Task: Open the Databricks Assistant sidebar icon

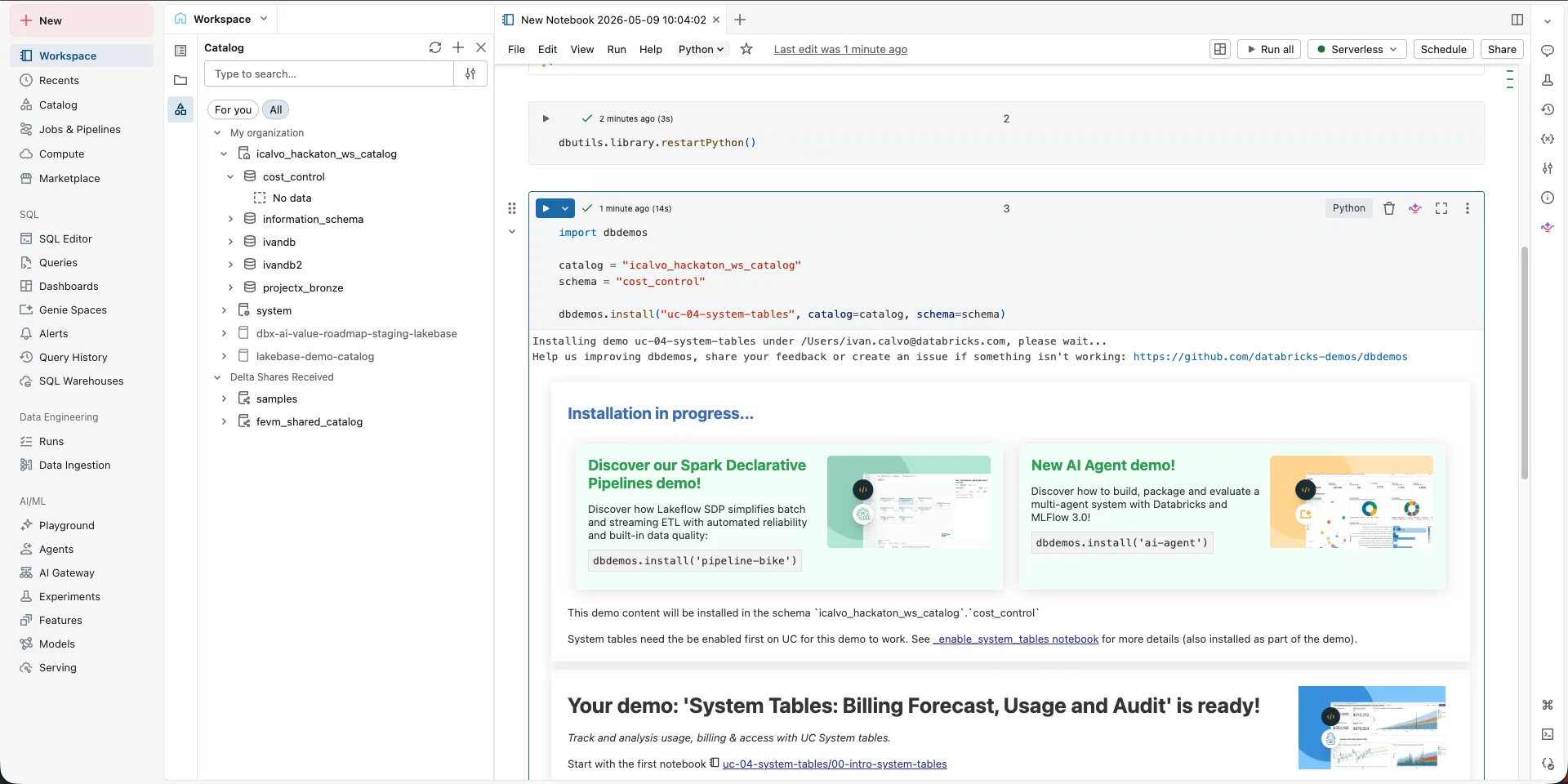Action: 1548,227
